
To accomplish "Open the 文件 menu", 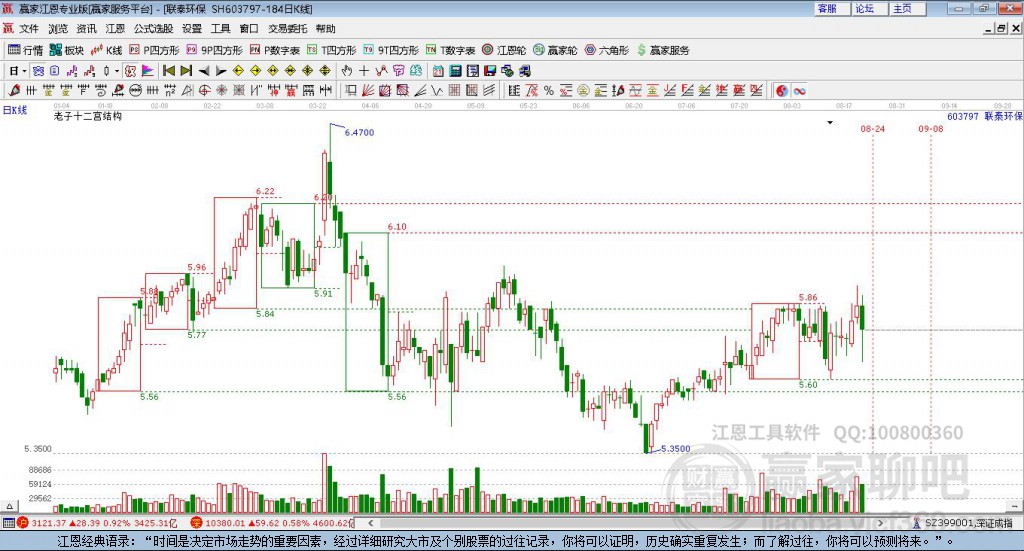I will tap(28, 29).
